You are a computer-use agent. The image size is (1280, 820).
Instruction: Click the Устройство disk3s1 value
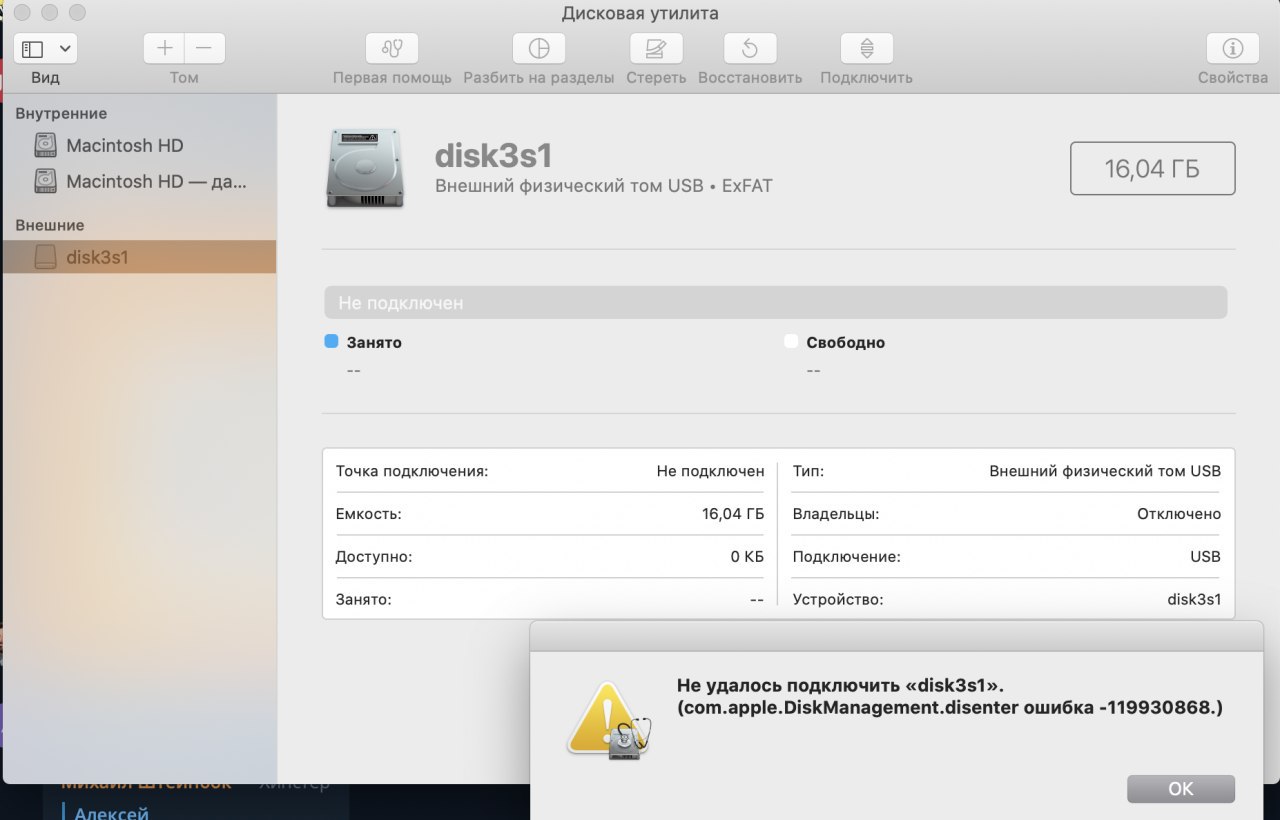coord(1194,600)
